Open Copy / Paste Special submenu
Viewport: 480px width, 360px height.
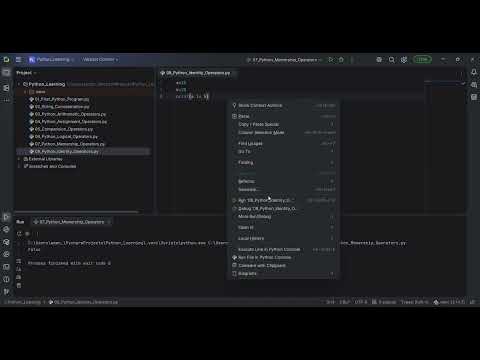(284, 124)
